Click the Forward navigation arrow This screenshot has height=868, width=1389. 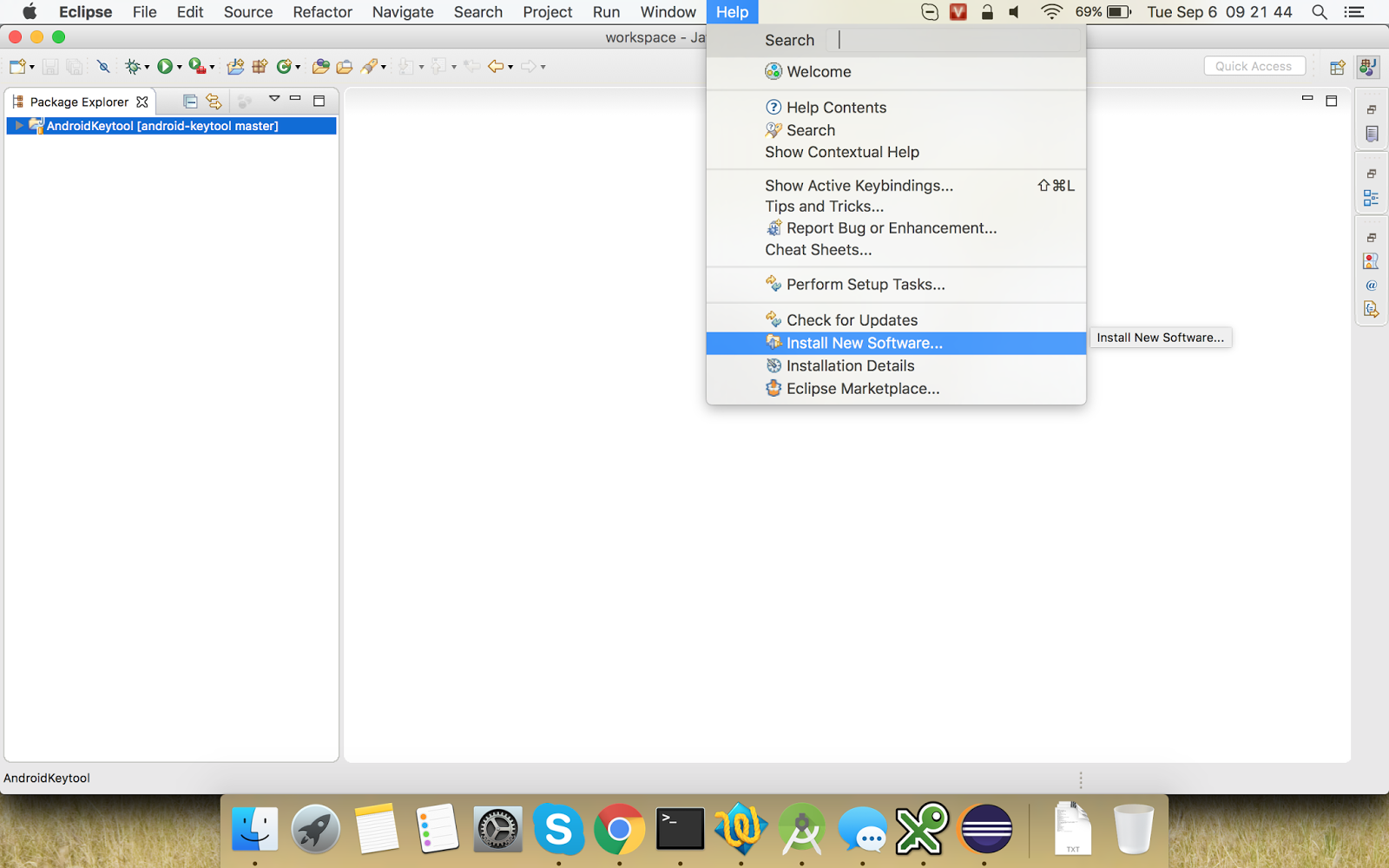pyautogui.click(x=529, y=67)
